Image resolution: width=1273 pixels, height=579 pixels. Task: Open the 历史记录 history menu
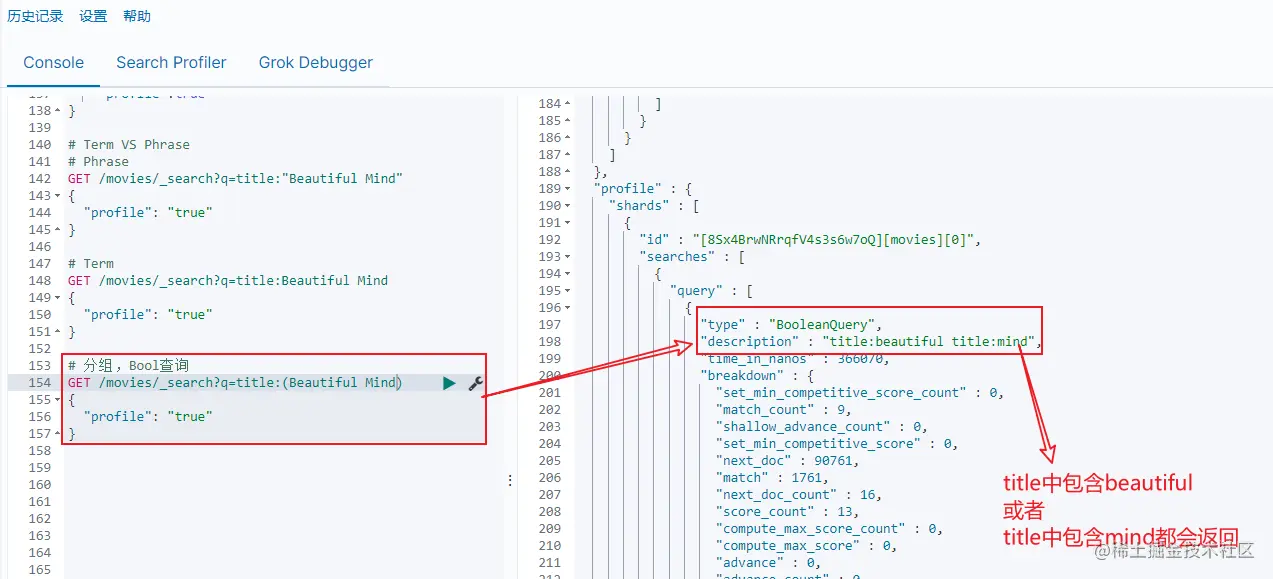tap(35, 16)
